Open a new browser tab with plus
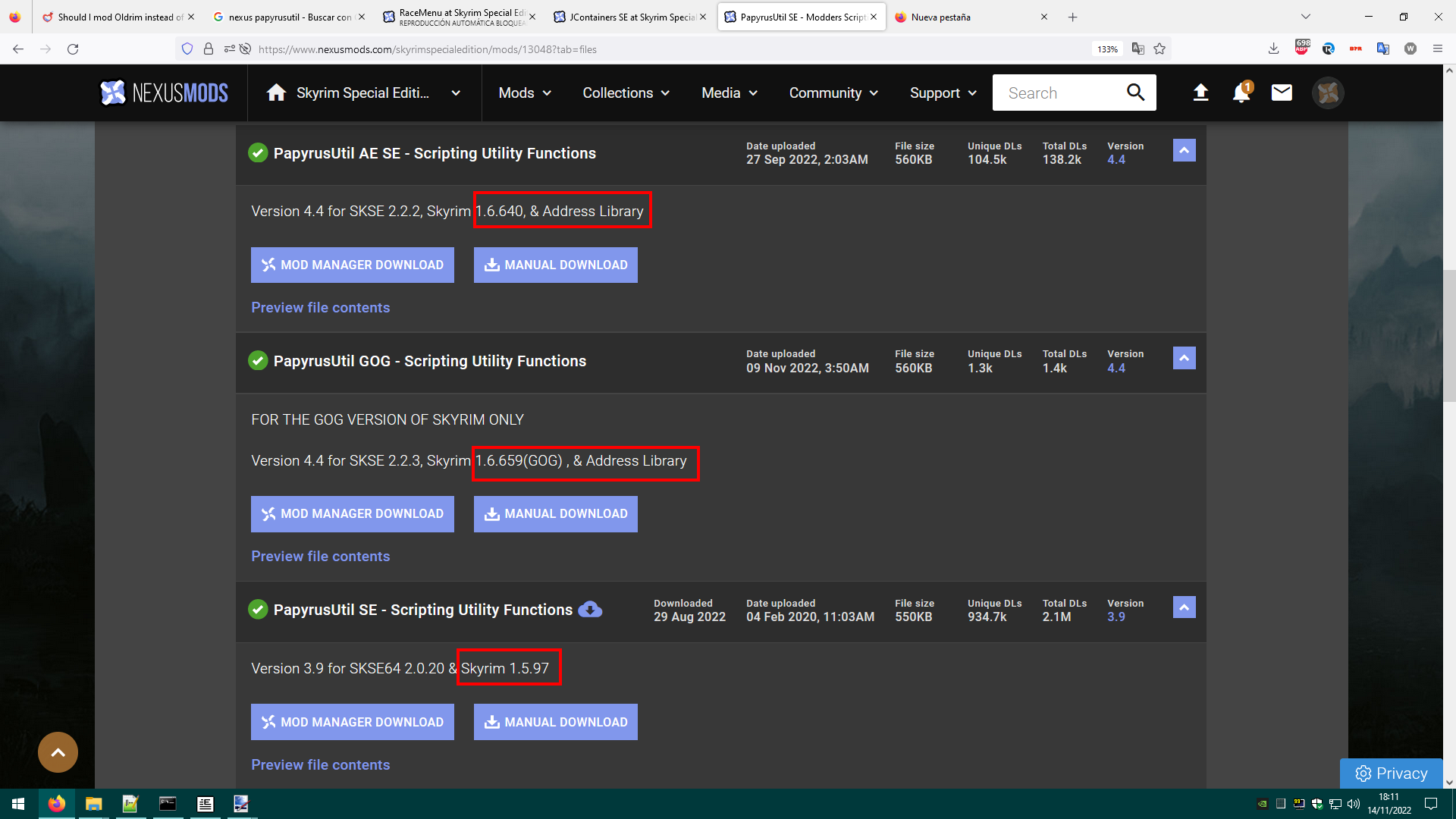The width and height of the screenshot is (1456, 819). click(1072, 17)
